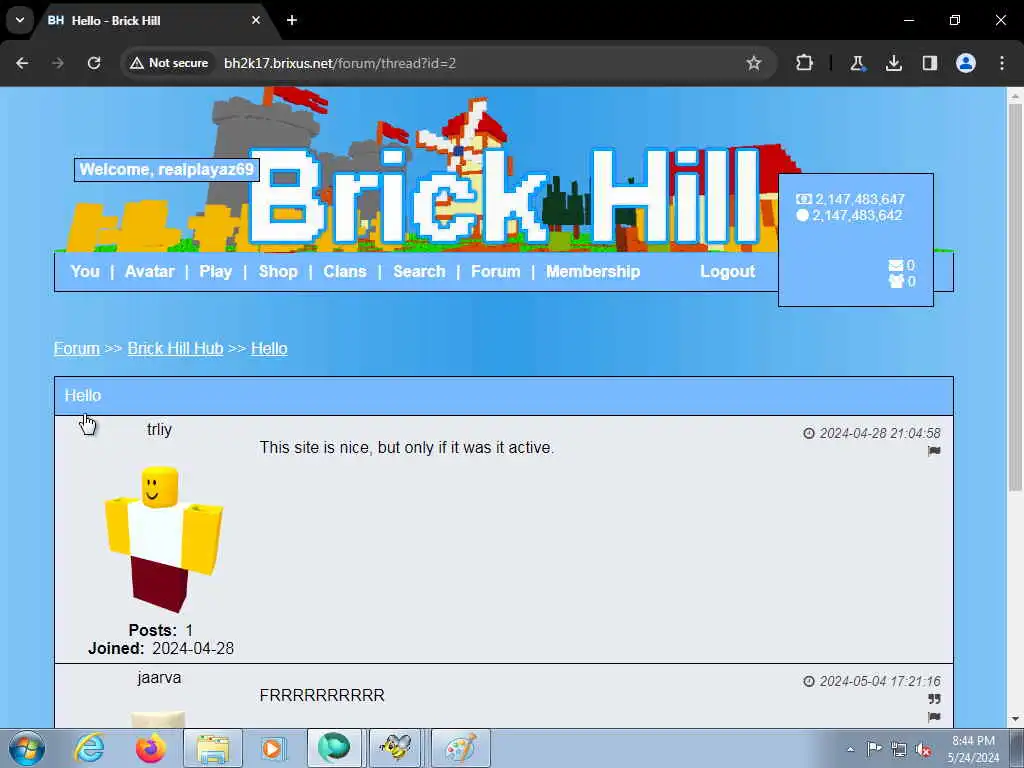Open the Clans page

click(x=345, y=272)
